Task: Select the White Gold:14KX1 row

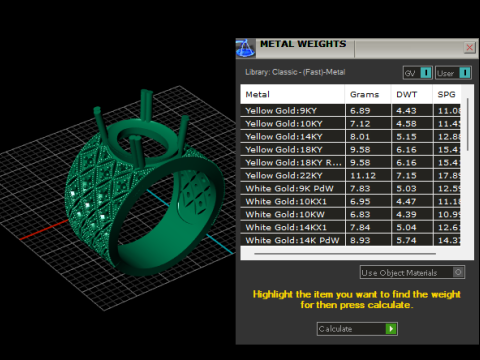Action: coord(350,228)
